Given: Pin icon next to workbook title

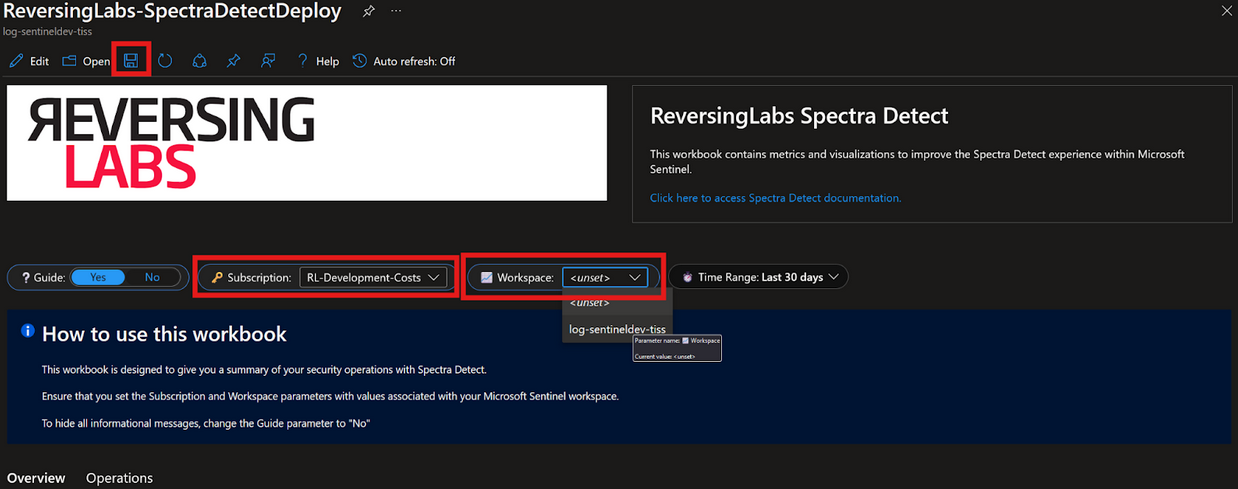Looking at the screenshot, I should pyautogui.click(x=369, y=11).
